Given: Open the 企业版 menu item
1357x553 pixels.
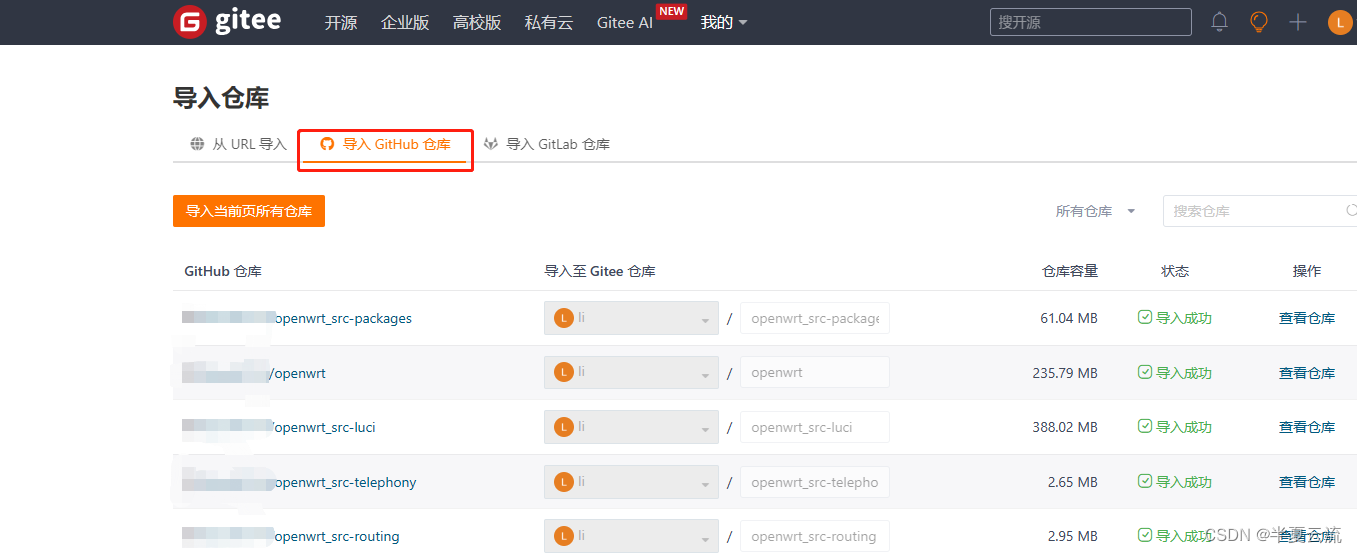Looking at the screenshot, I should pyautogui.click(x=405, y=22).
